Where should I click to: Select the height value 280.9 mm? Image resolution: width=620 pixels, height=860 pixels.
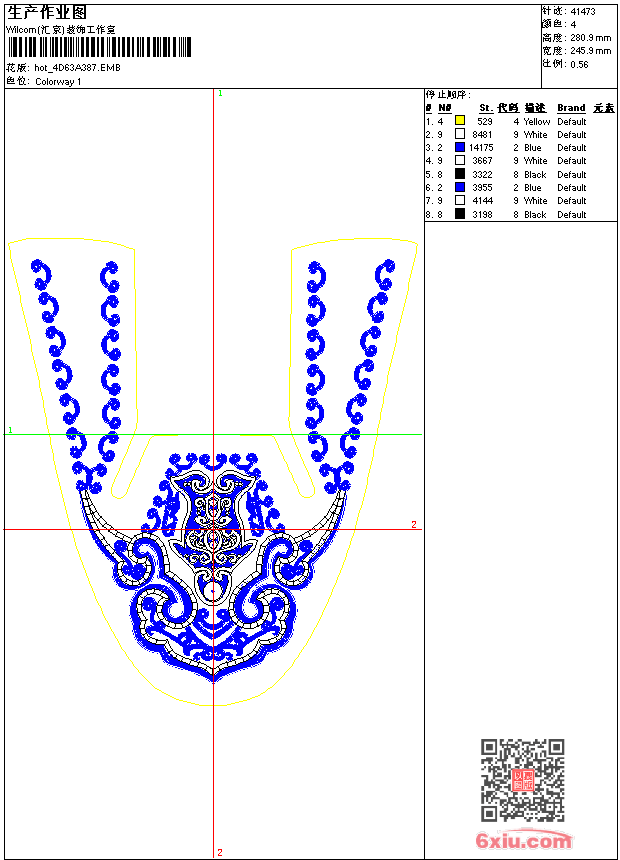pyautogui.click(x=591, y=38)
